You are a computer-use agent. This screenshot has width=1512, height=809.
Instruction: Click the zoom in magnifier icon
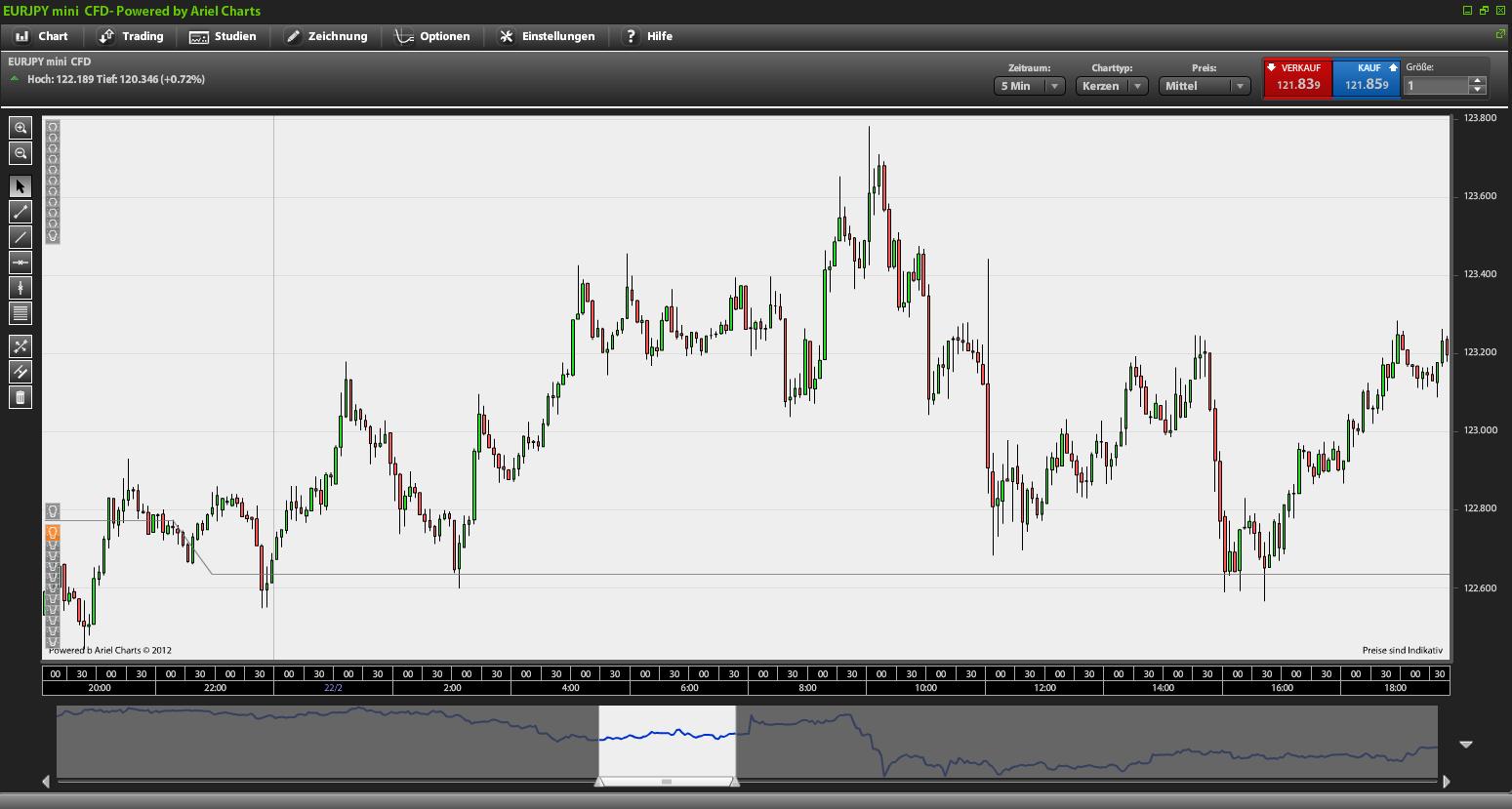point(20,128)
